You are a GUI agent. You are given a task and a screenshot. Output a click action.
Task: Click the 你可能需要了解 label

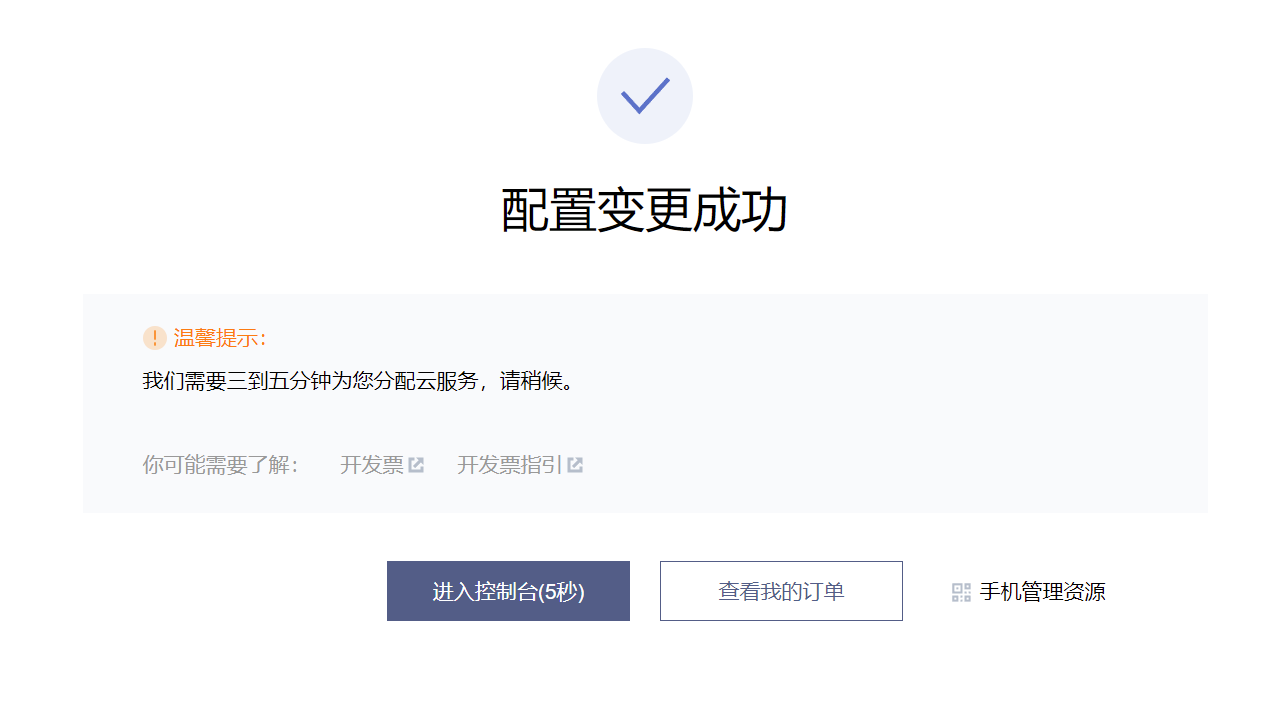pyautogui.click(x=220, y=465)
